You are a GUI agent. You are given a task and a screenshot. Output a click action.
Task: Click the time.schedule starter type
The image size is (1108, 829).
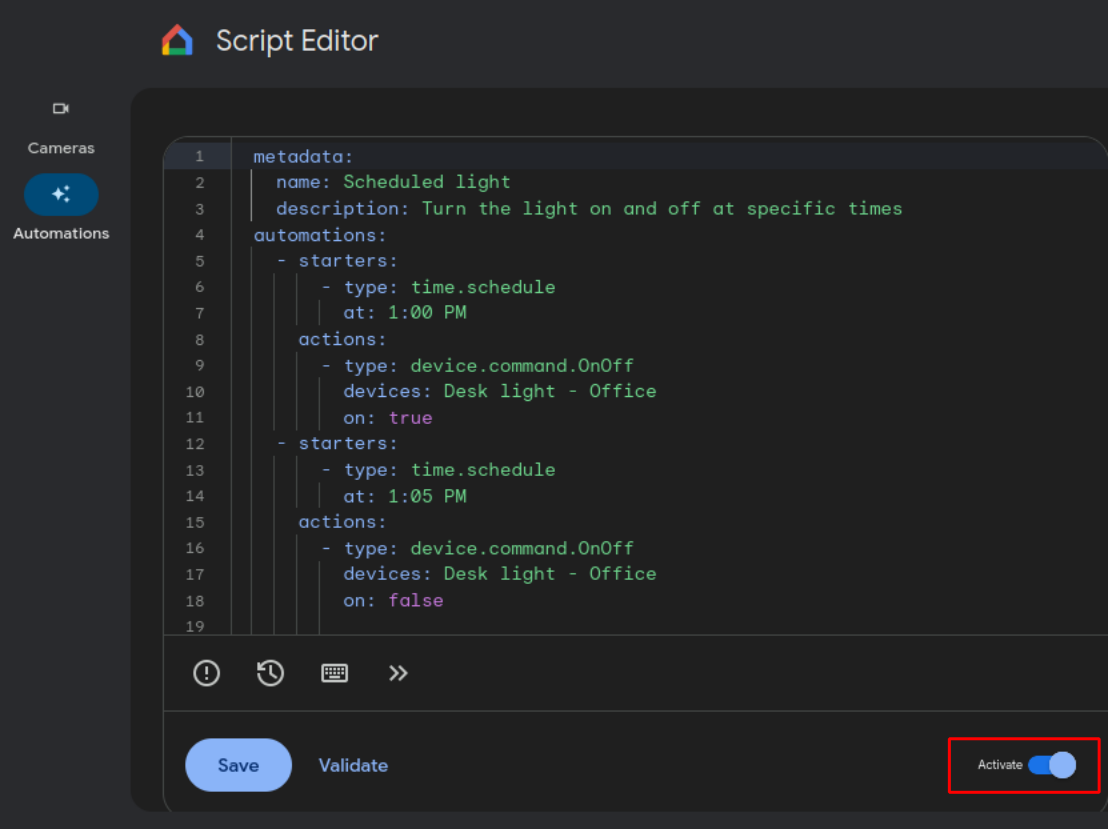[x=483, y=286]
